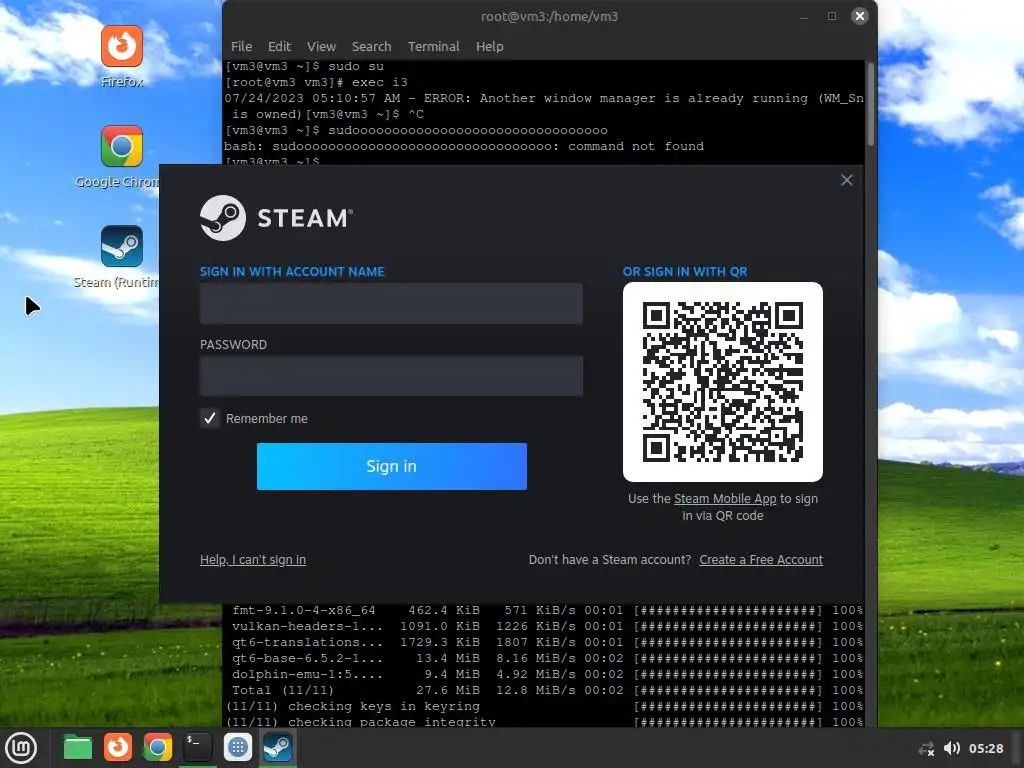1024x768 pixels.
Task: Click the 'command not found' output line
Action: (x=464, y=146)
